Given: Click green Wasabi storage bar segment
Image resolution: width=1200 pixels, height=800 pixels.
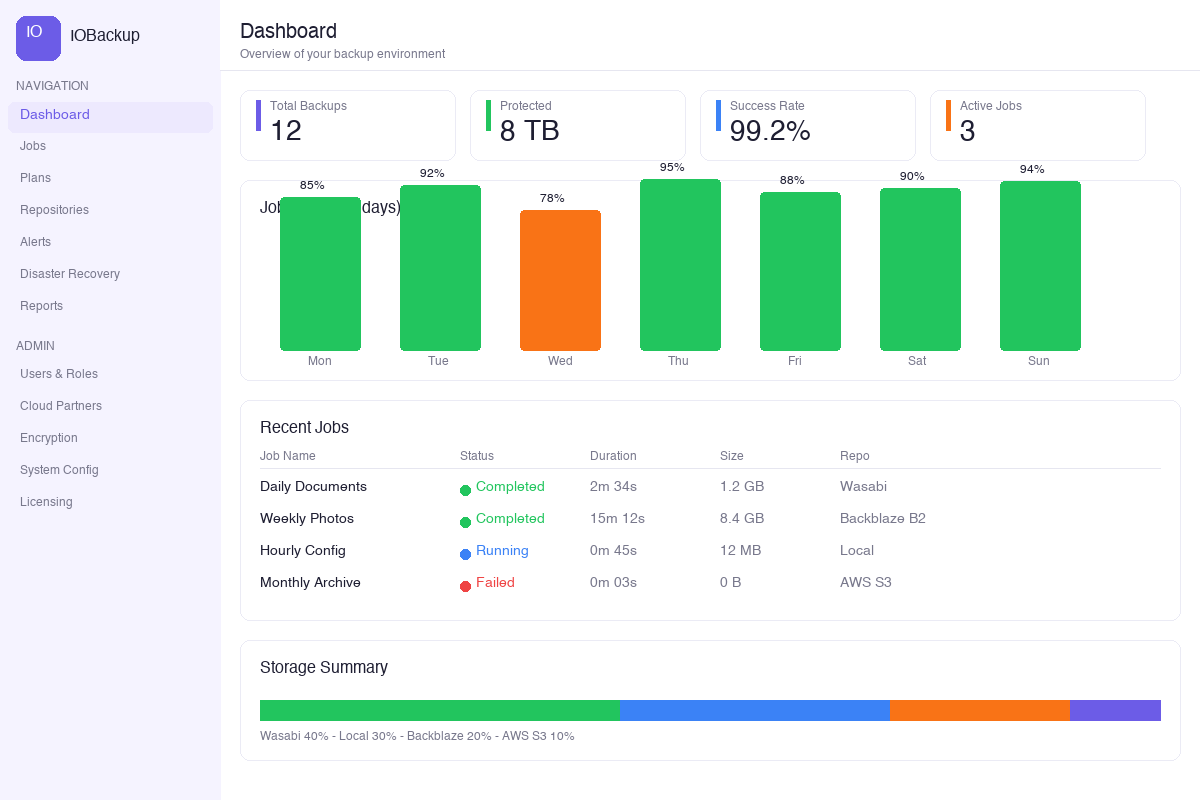Looking at the screenshot, I should click(x=440, y=710).
